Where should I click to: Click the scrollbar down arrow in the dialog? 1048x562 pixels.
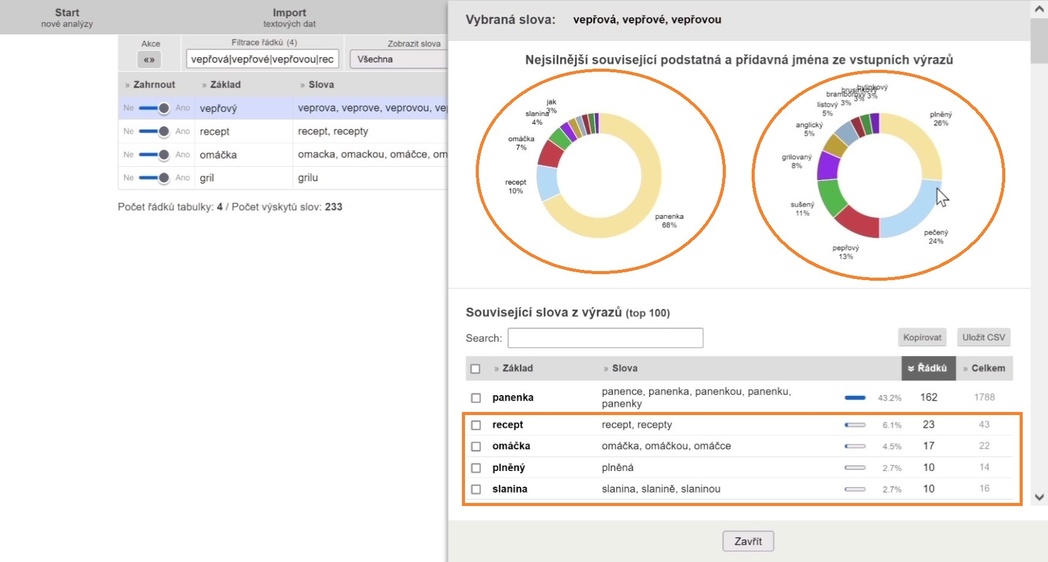click(x=1039, y=497)
